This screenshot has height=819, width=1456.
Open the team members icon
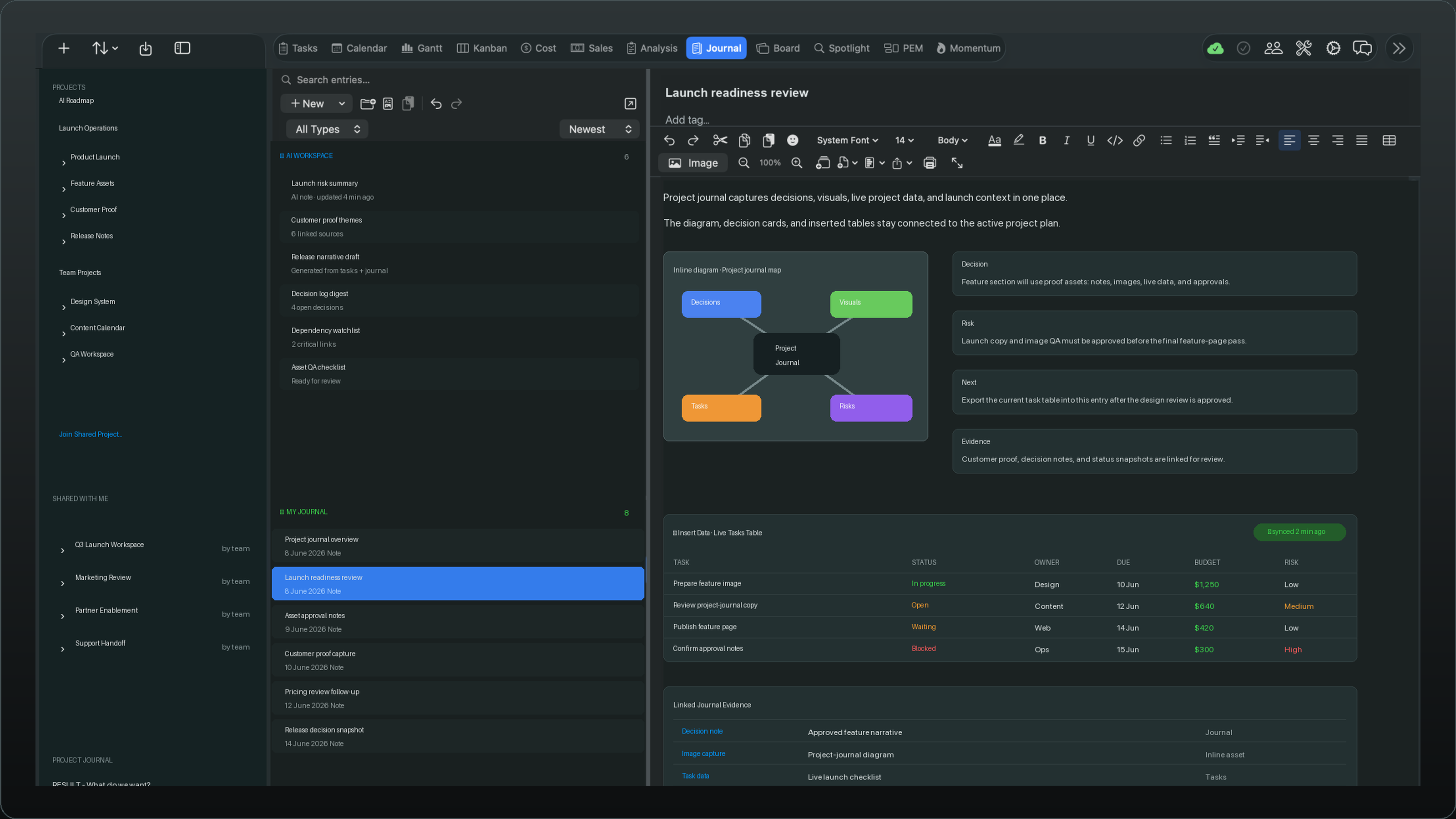1273,48
